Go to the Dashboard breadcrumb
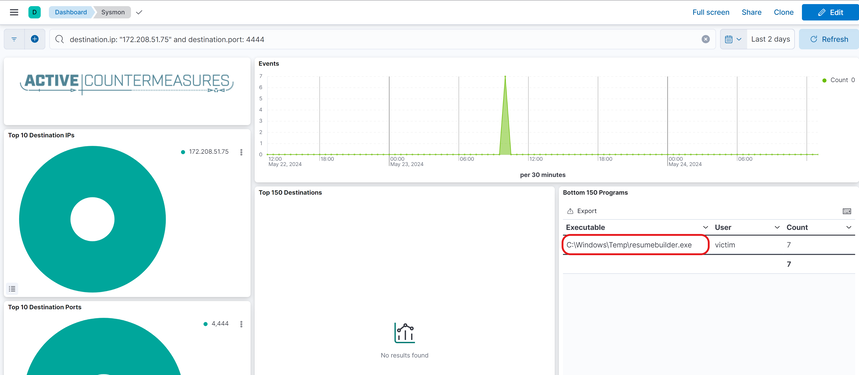The image size is (859, 375). pos(71,12)
